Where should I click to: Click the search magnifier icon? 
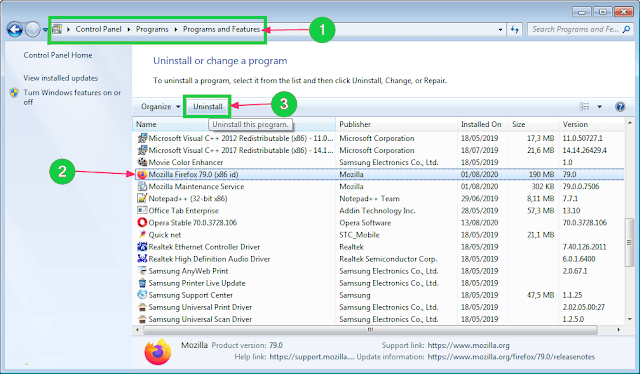click(x=627, y=29)
